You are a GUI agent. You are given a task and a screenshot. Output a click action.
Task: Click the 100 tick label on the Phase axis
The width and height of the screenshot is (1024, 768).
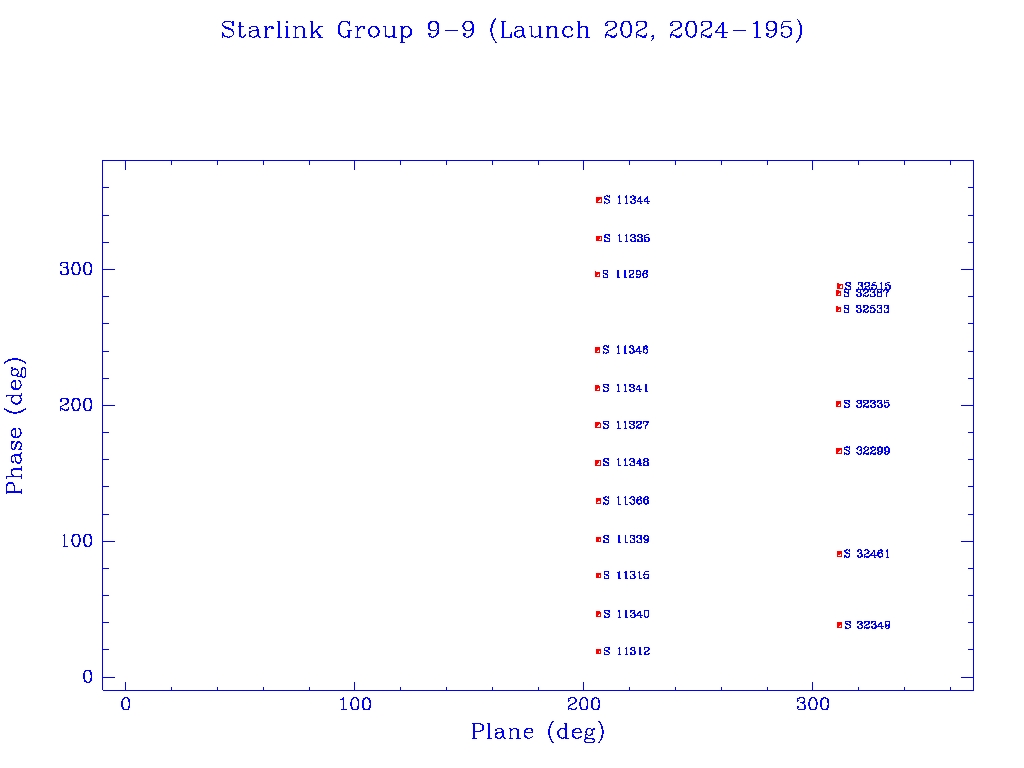click(x=80, y=542)
